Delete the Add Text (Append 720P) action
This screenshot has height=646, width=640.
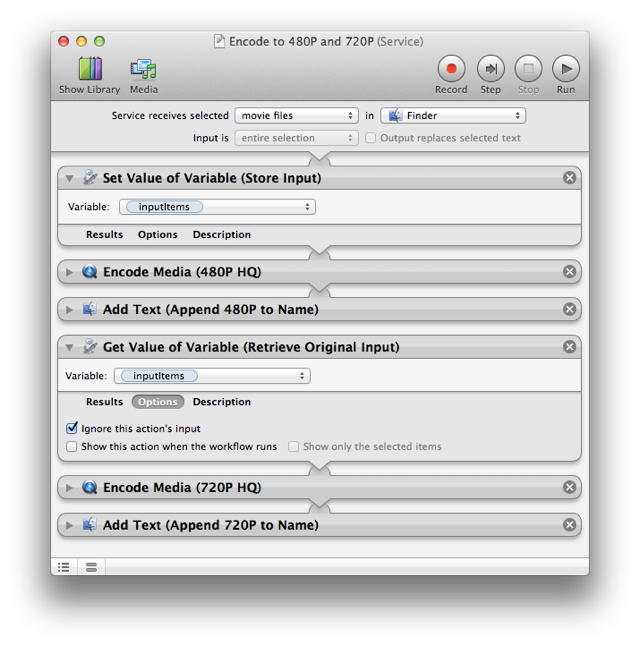tap(569, 525)
